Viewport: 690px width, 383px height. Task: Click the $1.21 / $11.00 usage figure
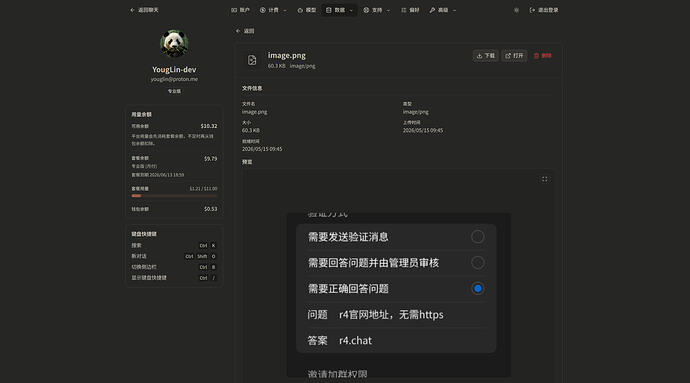point(203,188)
